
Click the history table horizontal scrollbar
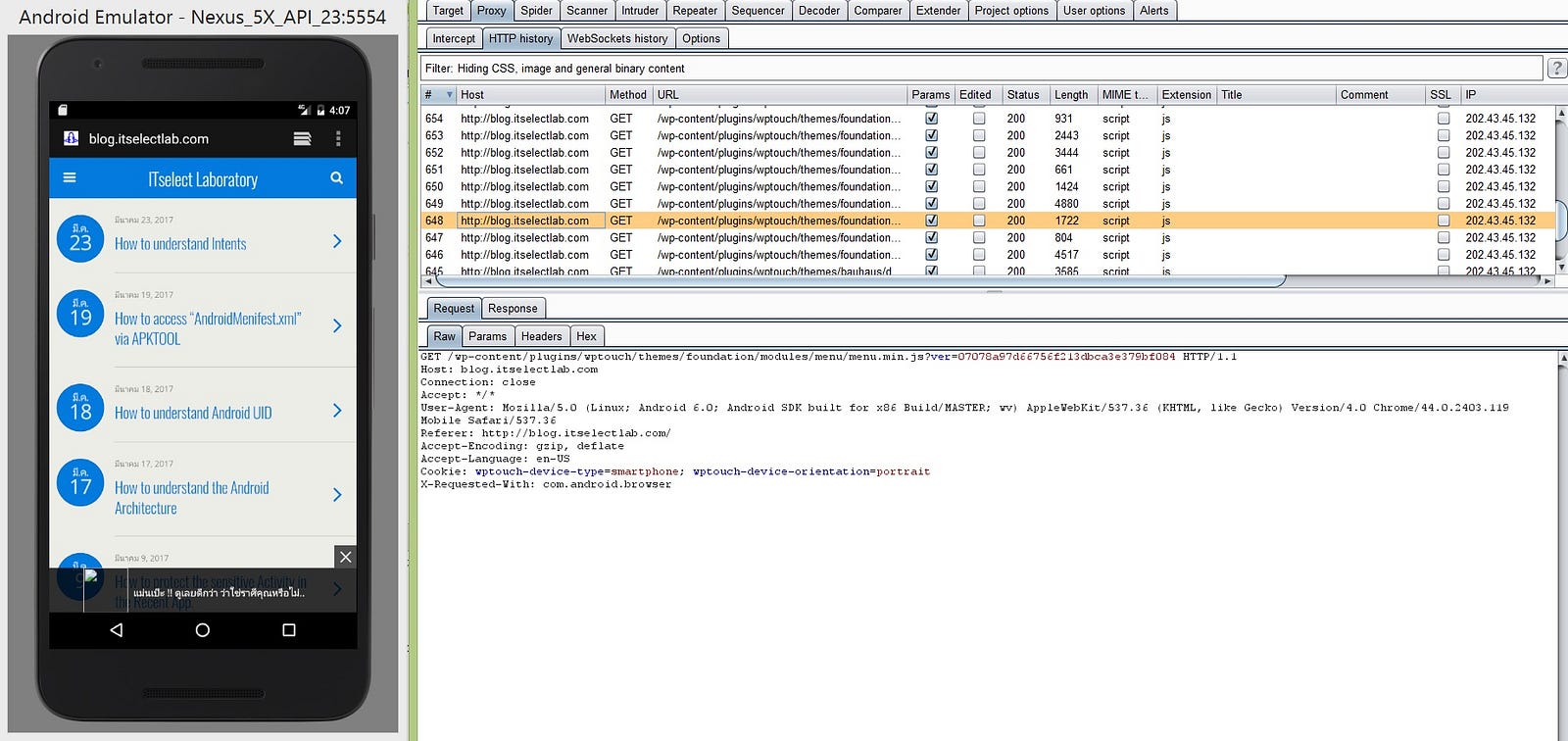[859, 281]
